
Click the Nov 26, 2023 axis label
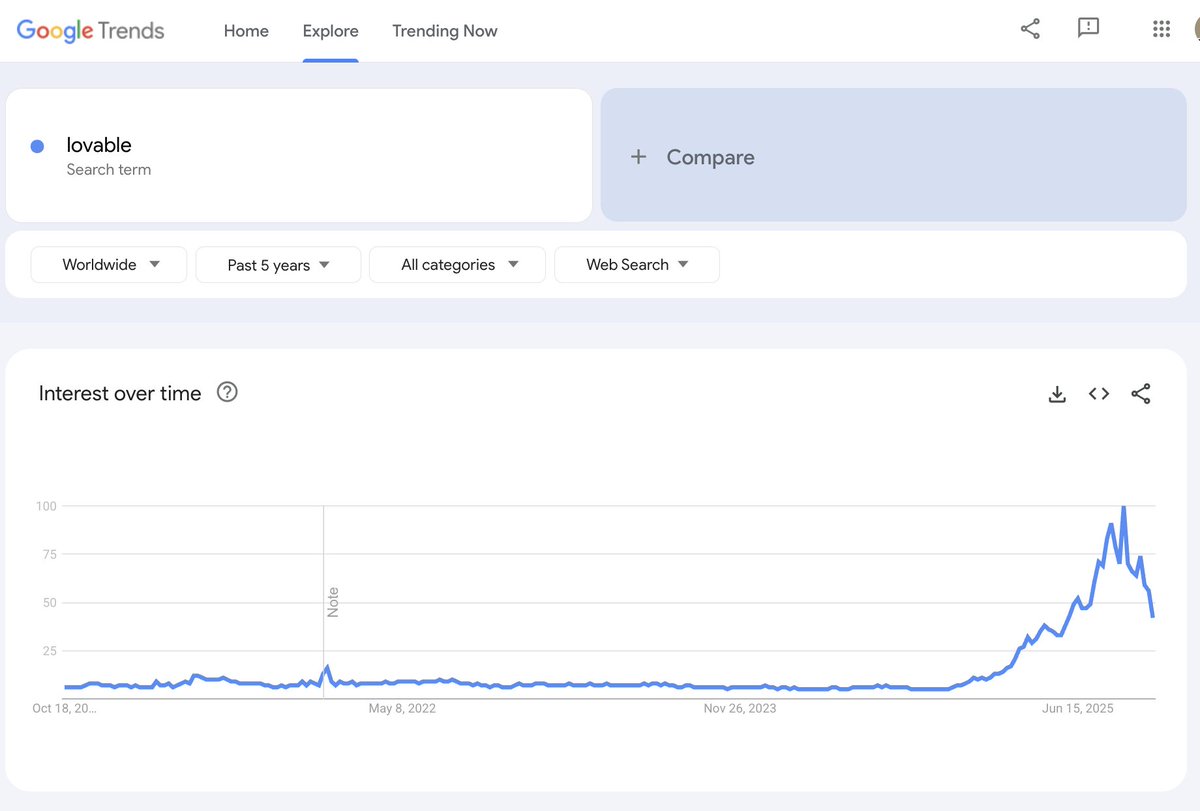[740, 709]
